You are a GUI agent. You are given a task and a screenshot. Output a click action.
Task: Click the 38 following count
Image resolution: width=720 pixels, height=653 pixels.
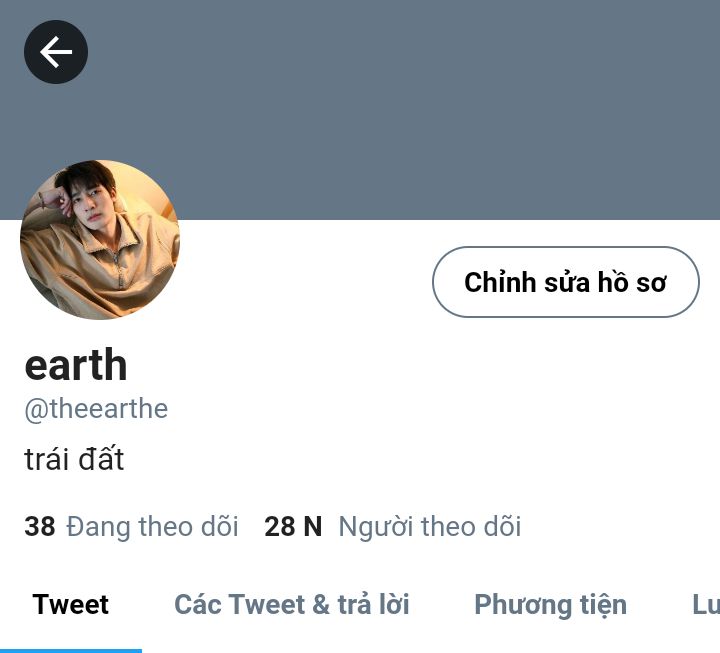(x=39, y=526)
